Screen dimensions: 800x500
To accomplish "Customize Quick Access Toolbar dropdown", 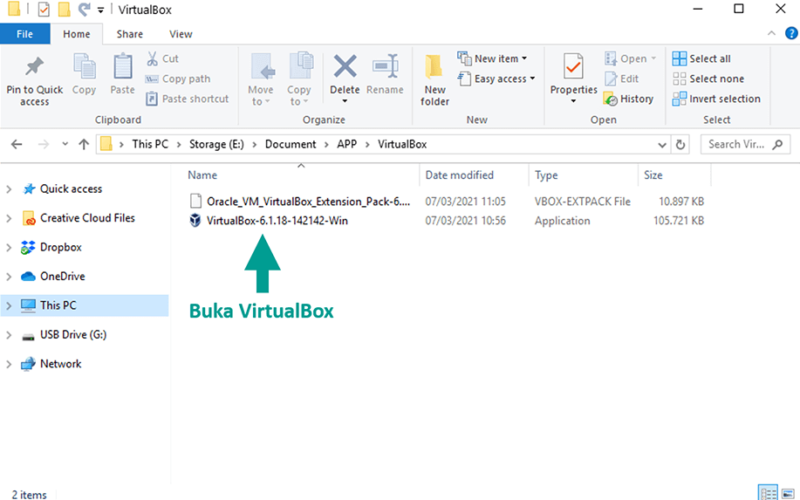I will coord(101,10).
